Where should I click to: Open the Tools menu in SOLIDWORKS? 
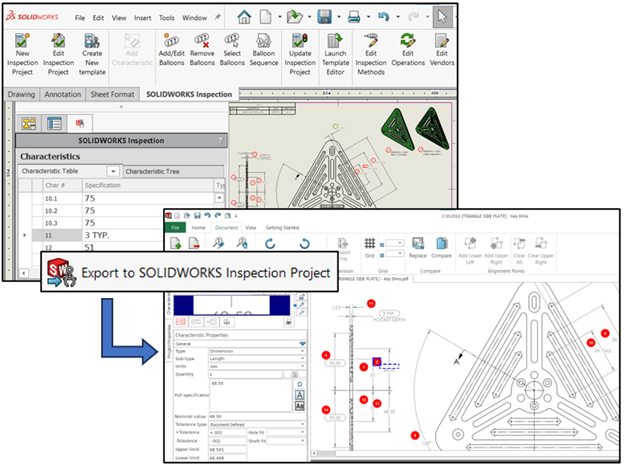coord(166,18)
